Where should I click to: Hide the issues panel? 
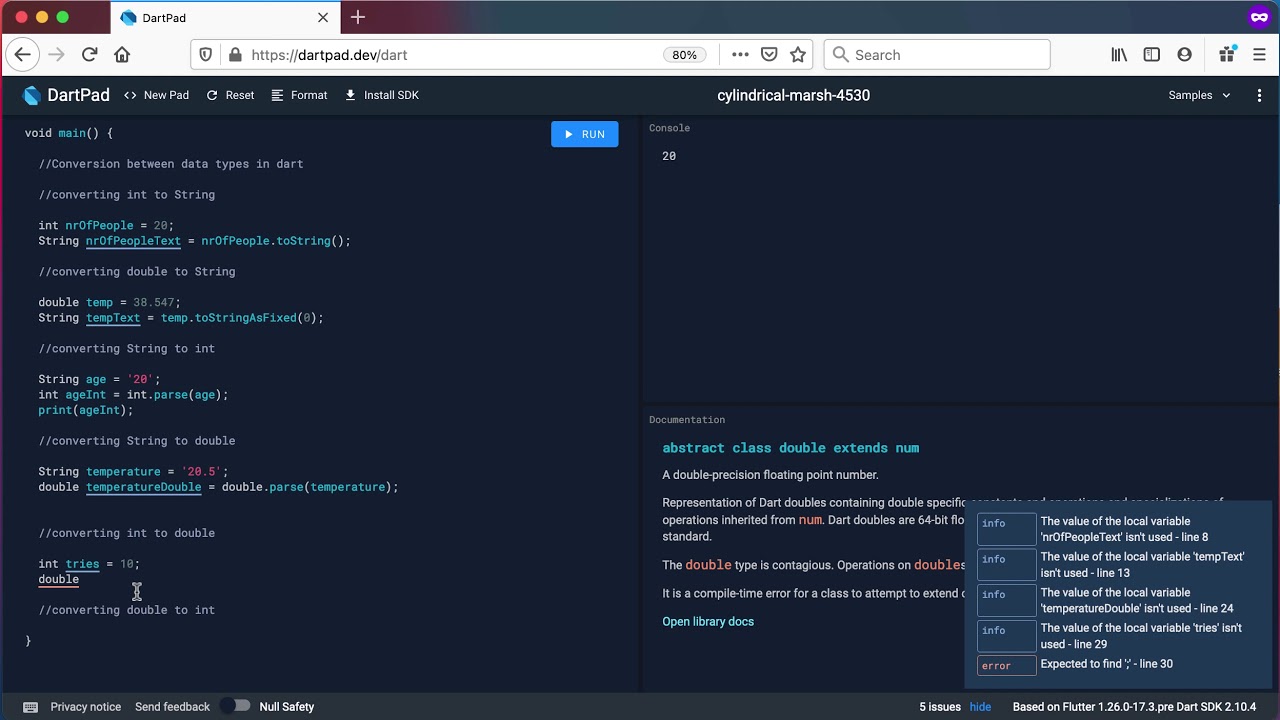[x=980, y=707]
